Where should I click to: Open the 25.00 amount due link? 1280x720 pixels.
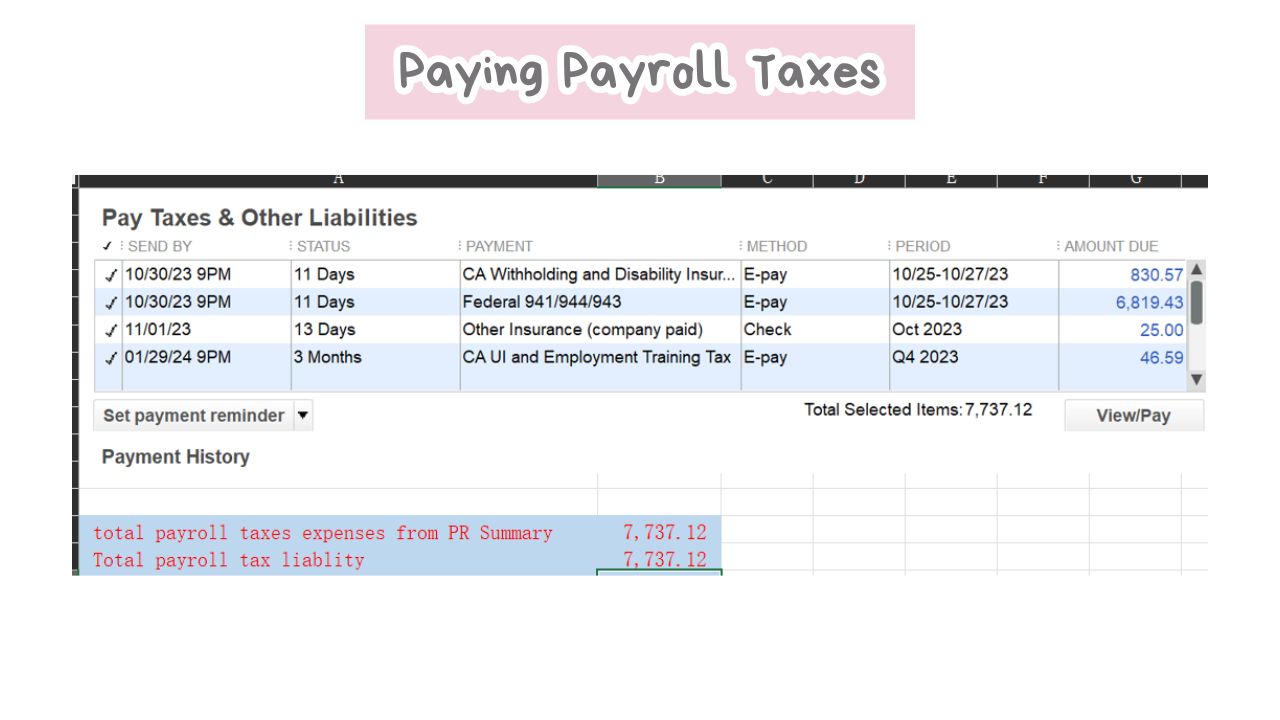(x=1162, y=330)
